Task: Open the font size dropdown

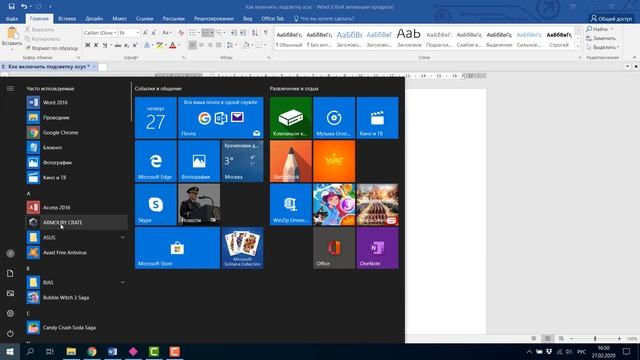Action: pyautogui.click(x=138, y=33)
